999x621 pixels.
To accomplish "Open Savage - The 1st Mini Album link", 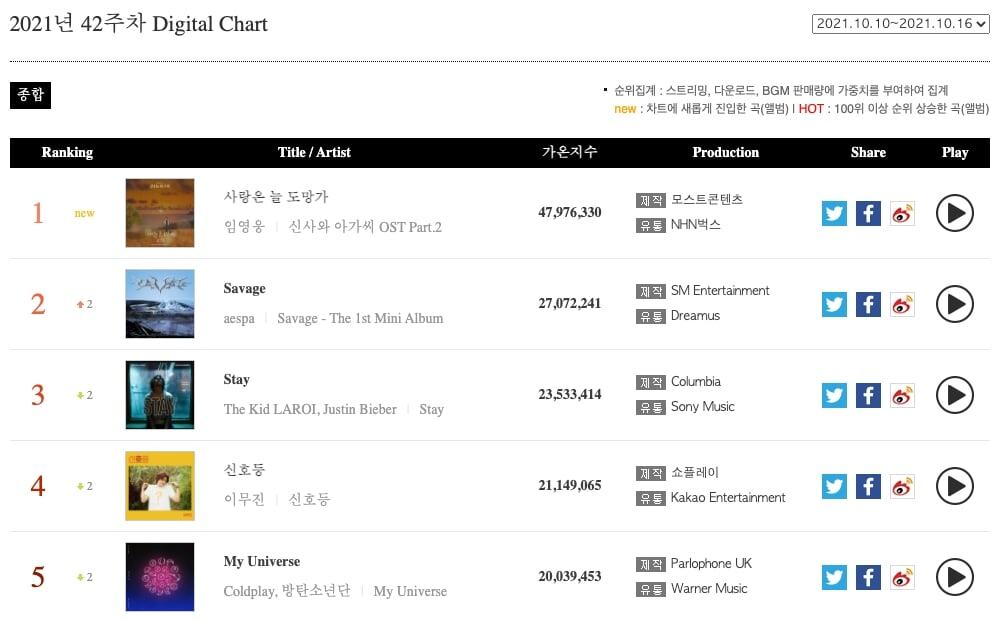I will tap(360, 318).
